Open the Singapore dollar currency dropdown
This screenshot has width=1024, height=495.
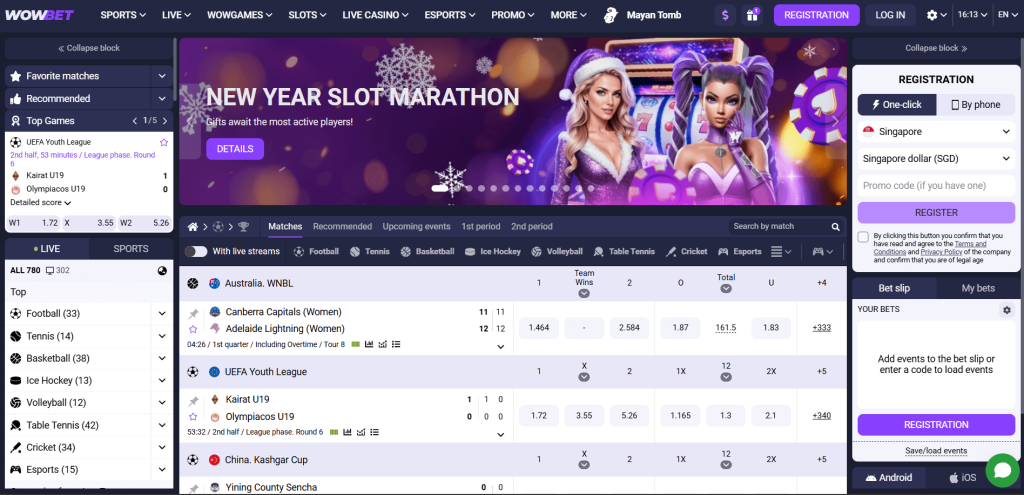[936, 158]
